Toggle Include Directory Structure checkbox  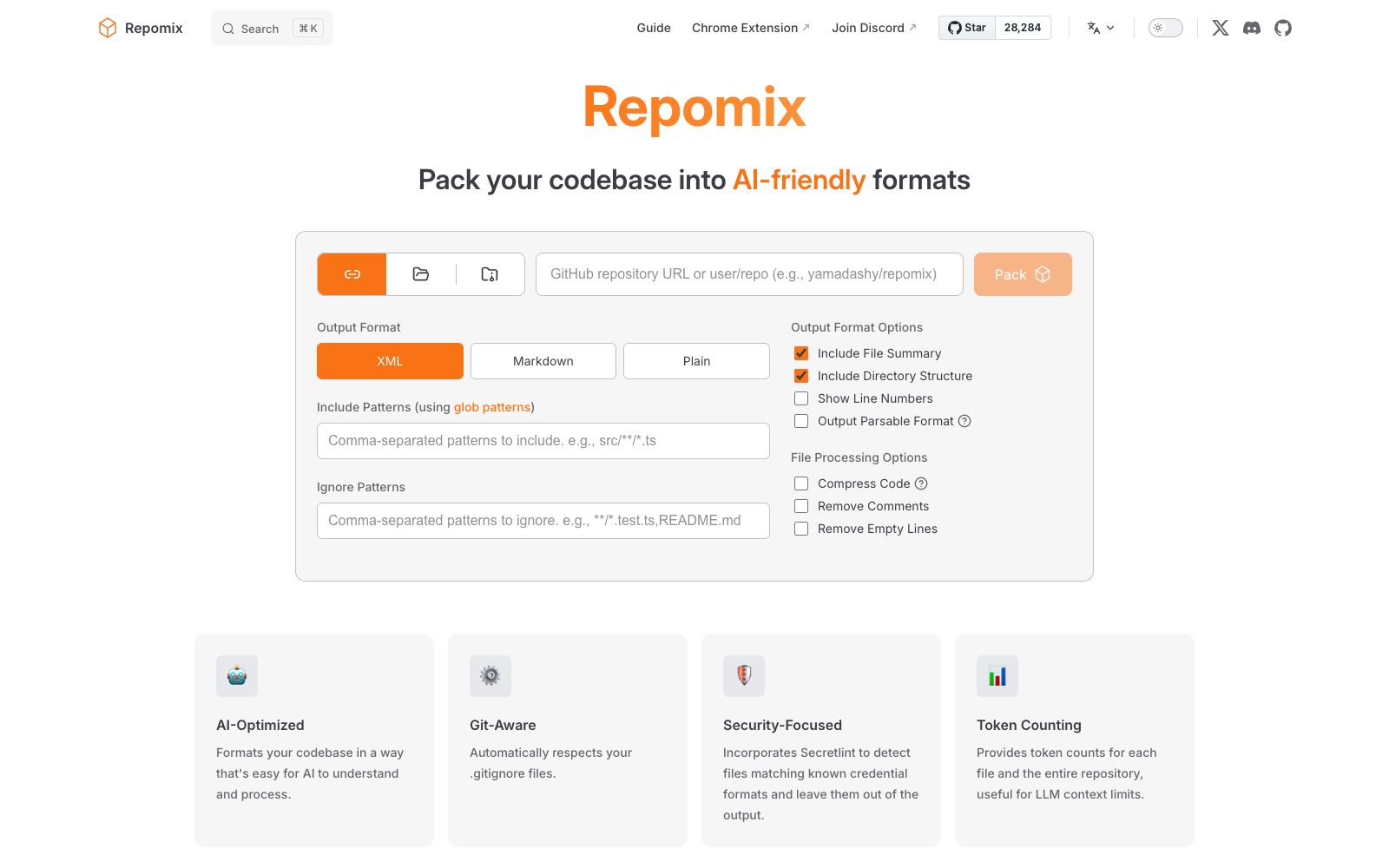pos(801,376)
